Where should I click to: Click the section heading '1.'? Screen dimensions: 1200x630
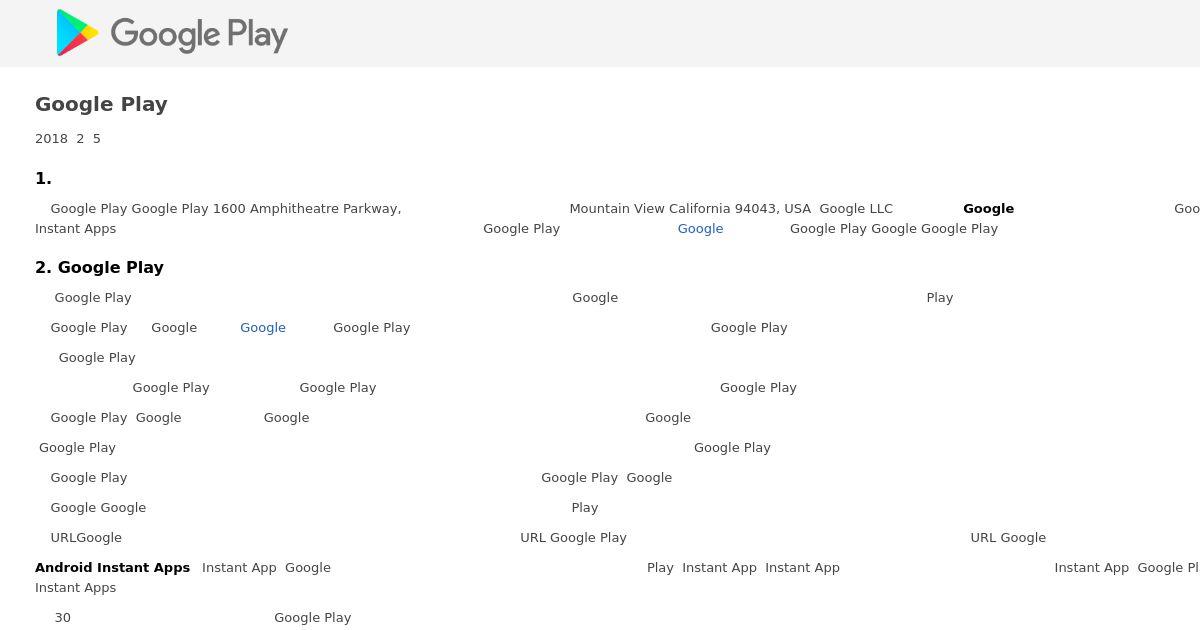pyautogui.click(x=43, y=178)
